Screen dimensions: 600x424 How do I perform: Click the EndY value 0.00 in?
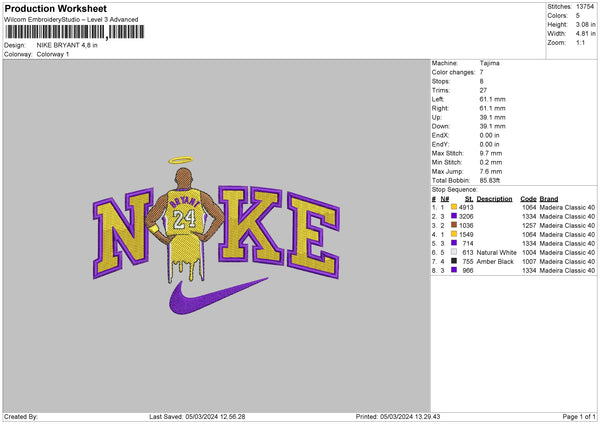coord(489,144)
